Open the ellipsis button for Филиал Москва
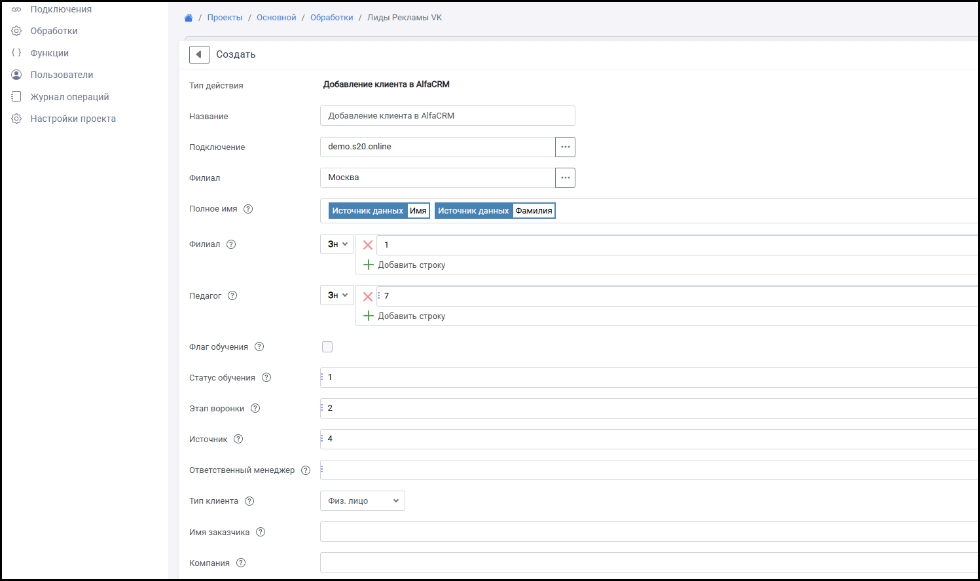 pyautogui.click(x=565, y=177)
